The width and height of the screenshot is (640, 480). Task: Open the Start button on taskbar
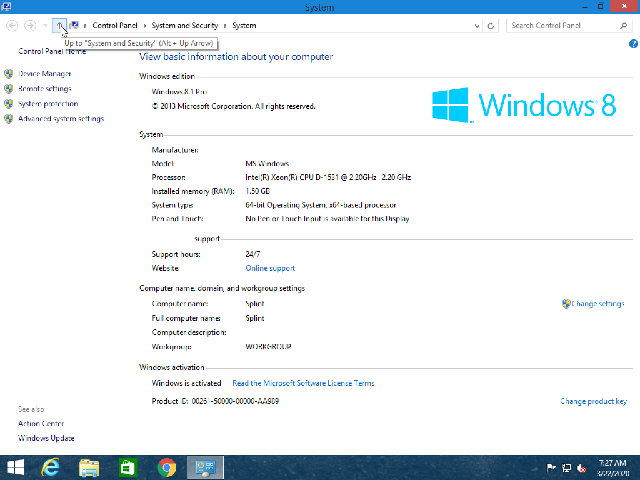click(x=16, y=468)
